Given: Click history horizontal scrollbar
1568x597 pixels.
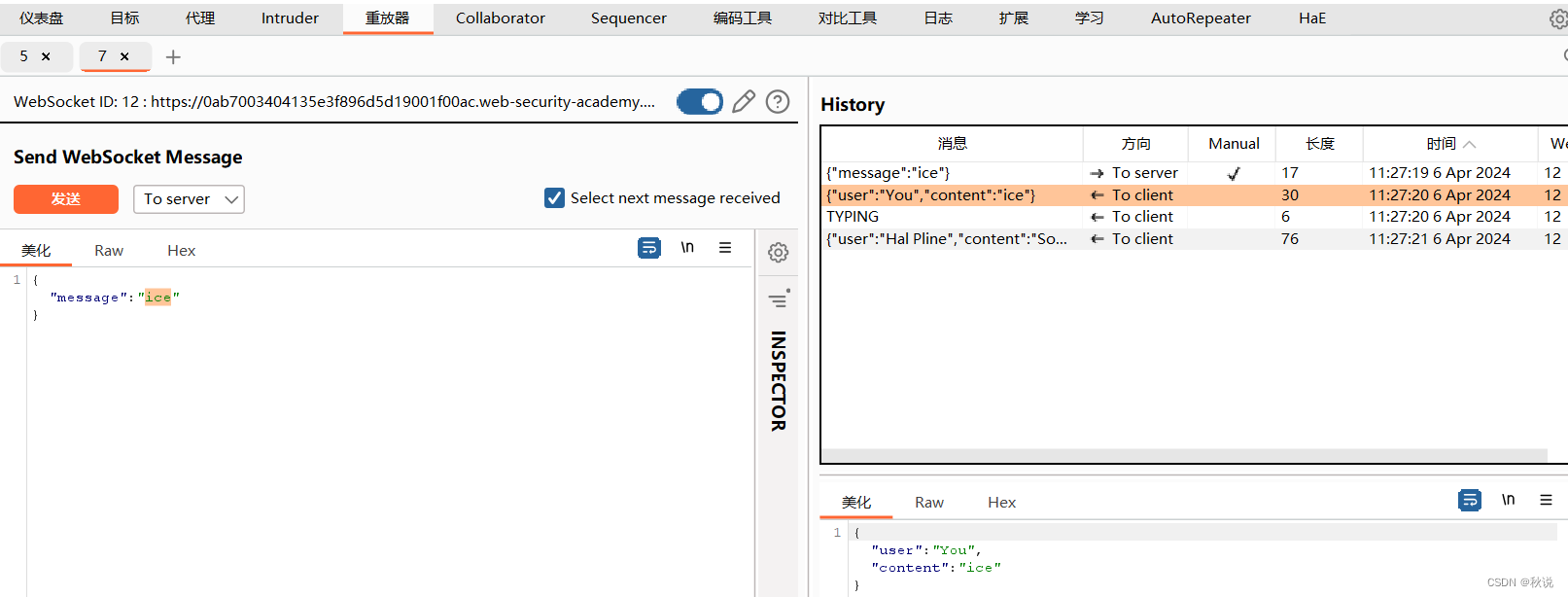Looking at the screenshot, I should [x=1184, y=455].
